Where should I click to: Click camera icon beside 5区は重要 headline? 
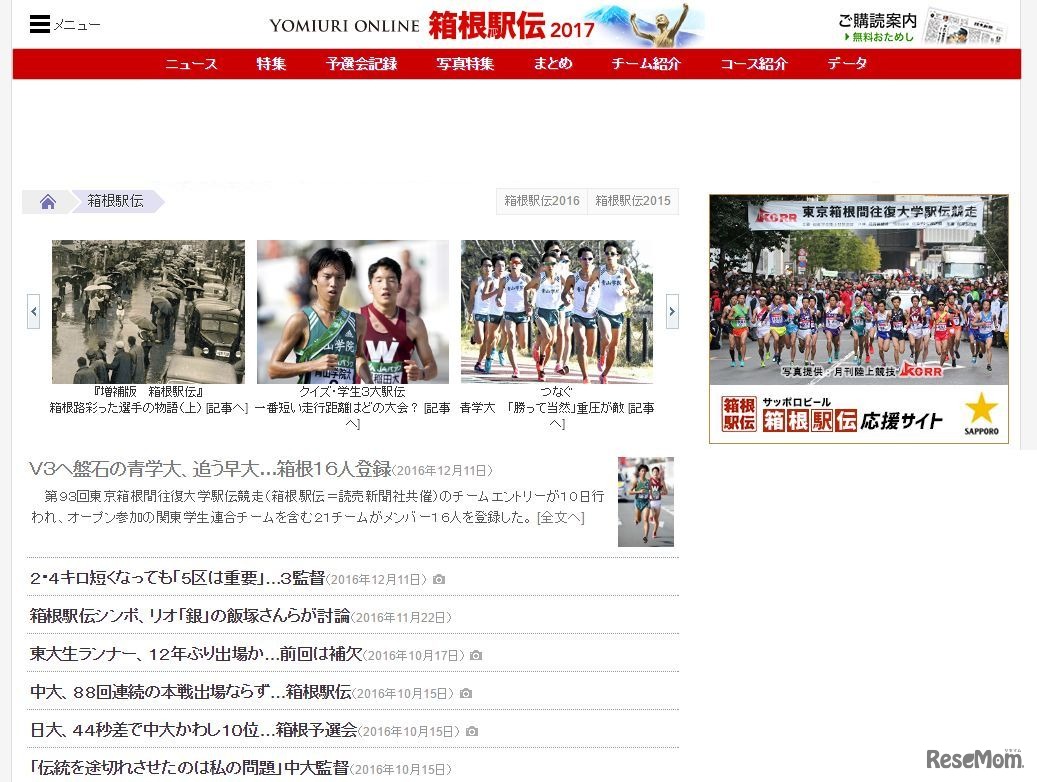point(438,580)
